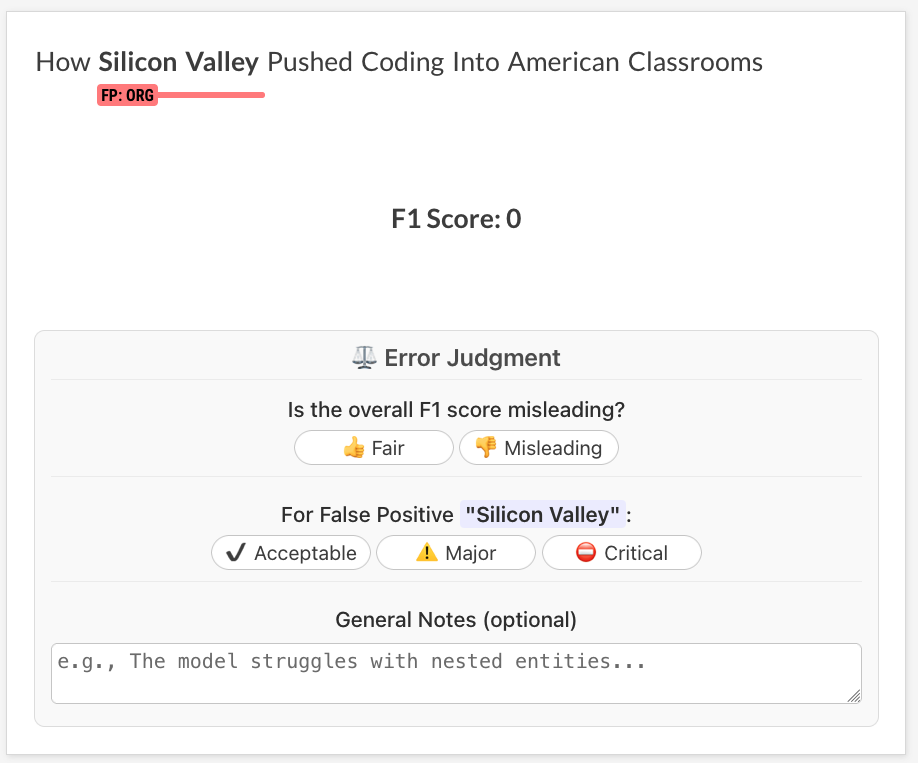Click the red FP: ORG tag
Screen dimensions: 918x763
click(127, 96)
